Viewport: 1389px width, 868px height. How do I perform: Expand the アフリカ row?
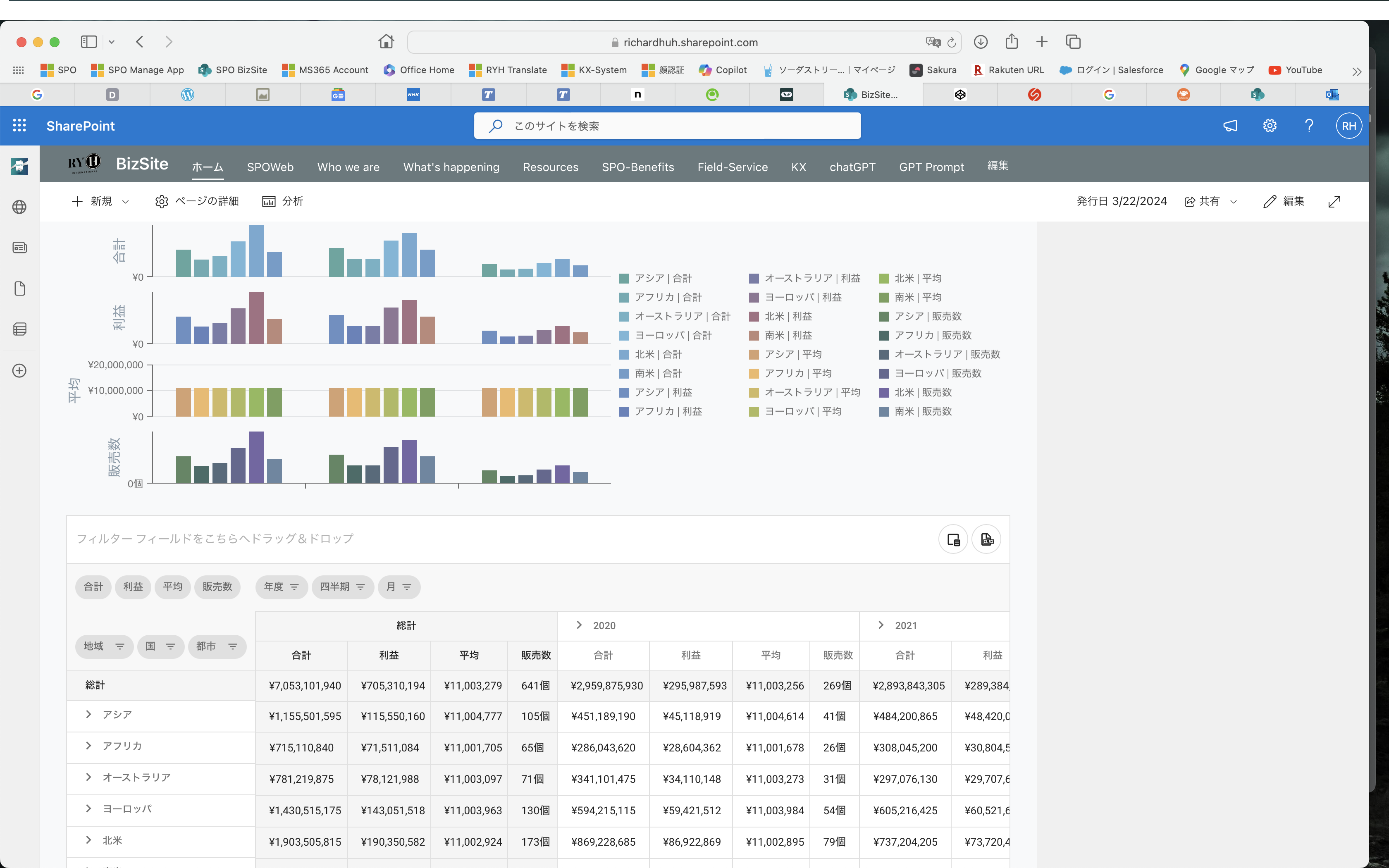click(x=88, y=745)
